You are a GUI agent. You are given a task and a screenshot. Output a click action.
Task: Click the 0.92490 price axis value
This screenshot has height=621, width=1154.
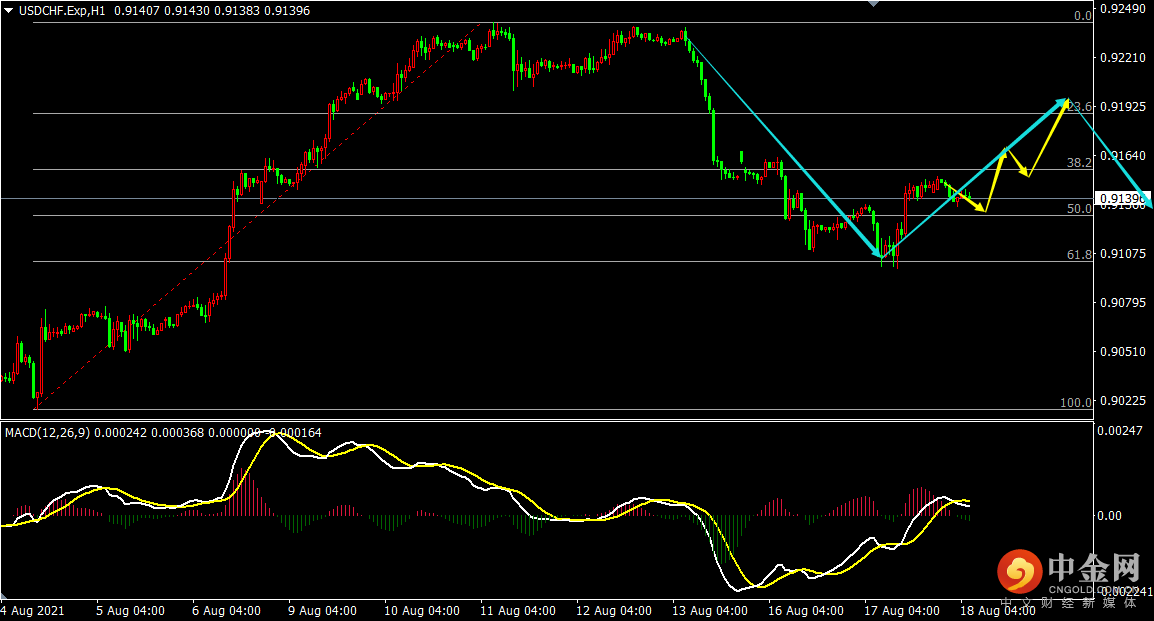(1122, 9)
